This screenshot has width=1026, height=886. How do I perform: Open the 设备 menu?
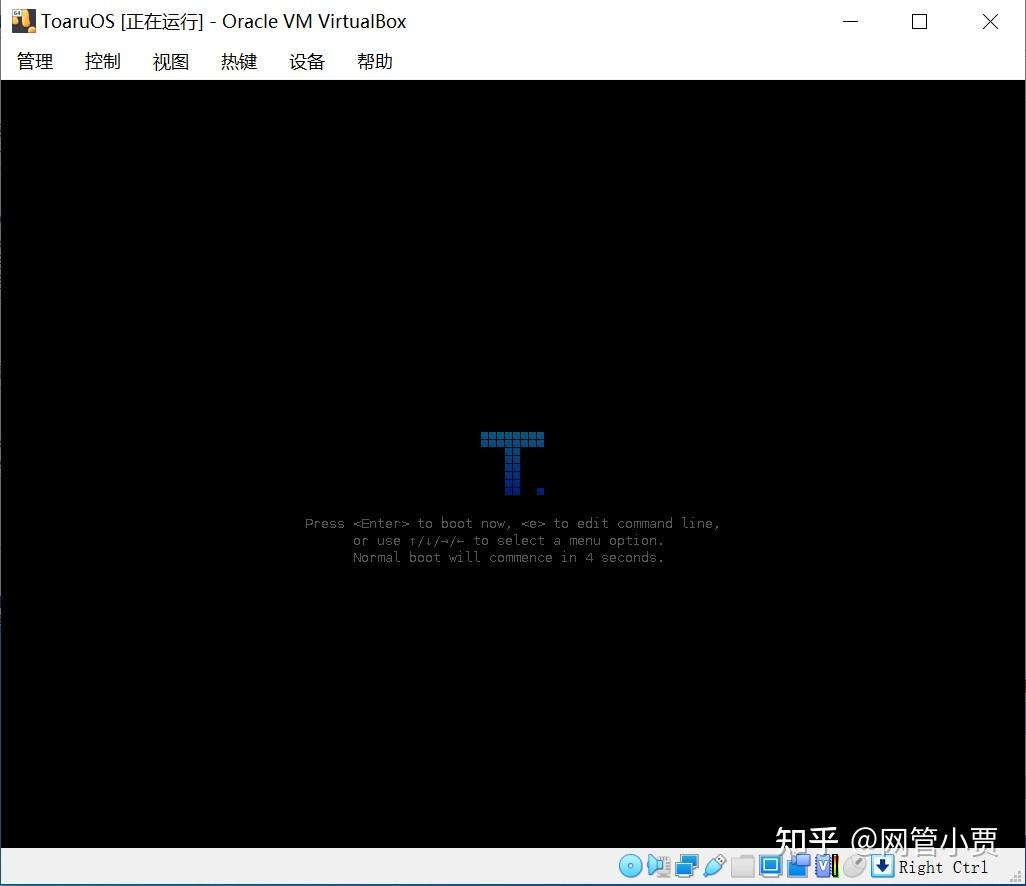point(306,61)
